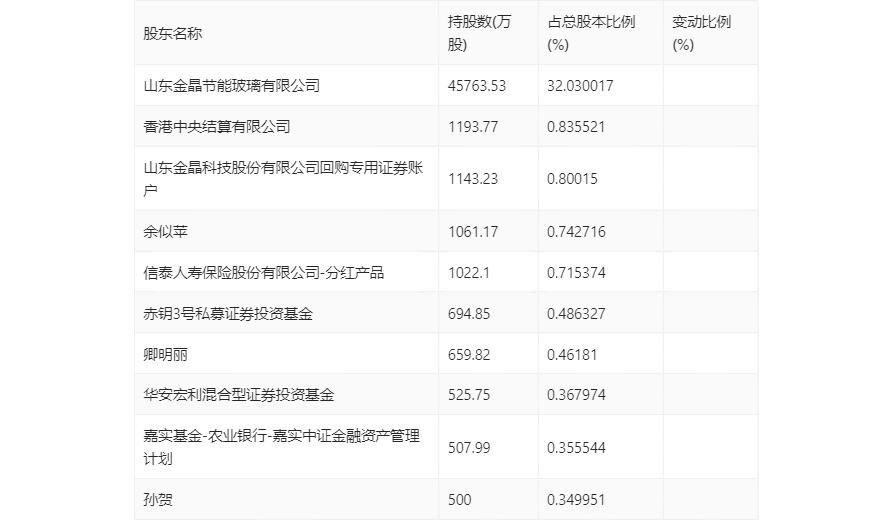Image resolution: width=893 pixels, height=520 pixels.
Task: Click shareholder 卿明丽
Action: 165,355
